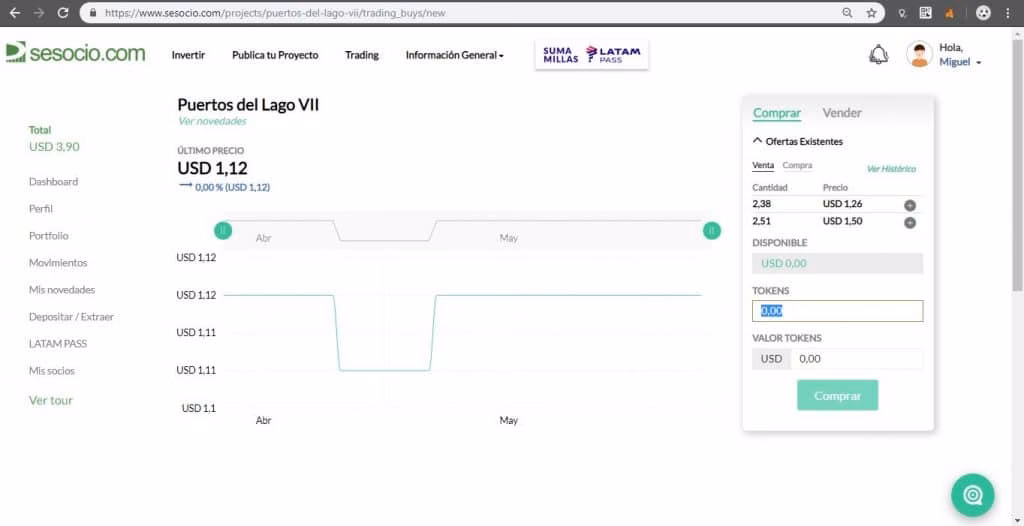Open Trading in the top menu
The height and width of the screenshot is (526, 1024).
click(361, 55)
